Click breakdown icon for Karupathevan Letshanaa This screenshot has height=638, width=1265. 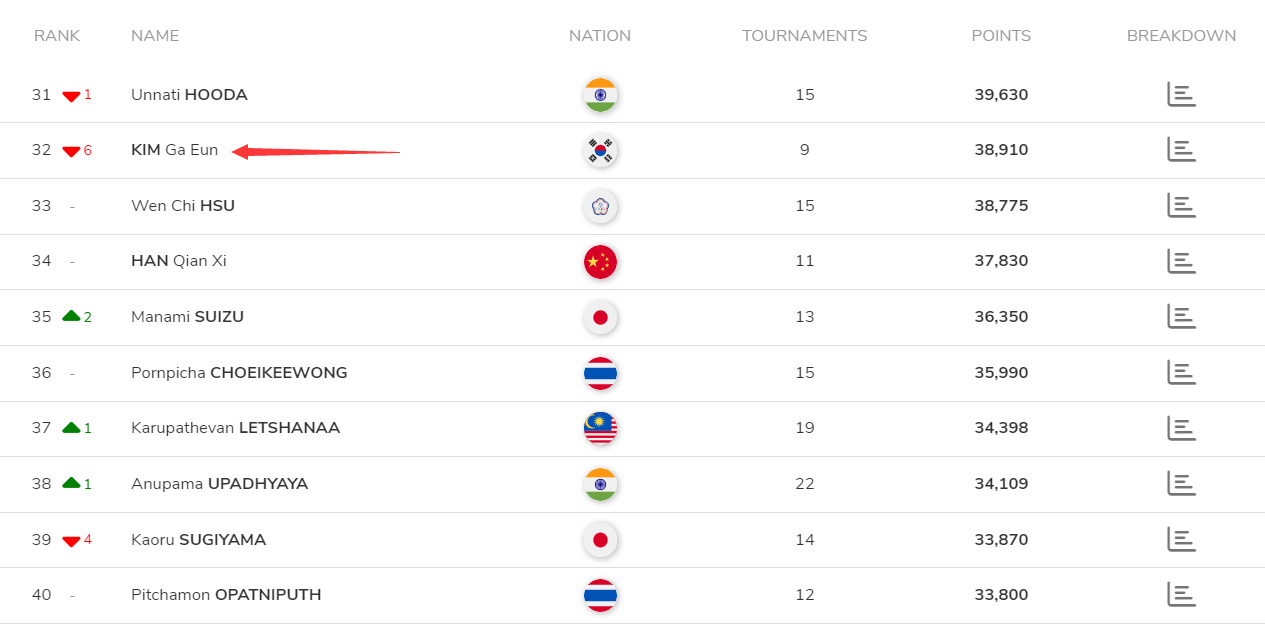click(x=1181, y=428)
